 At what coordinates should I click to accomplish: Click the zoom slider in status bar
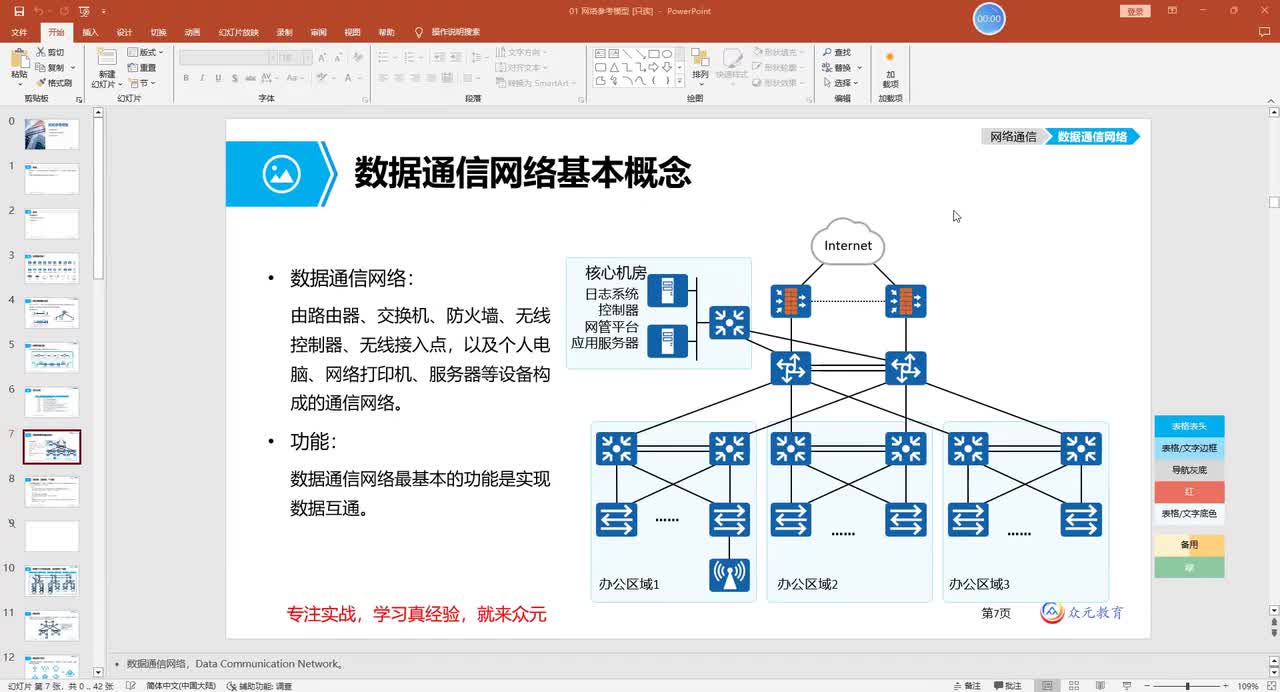1187,686
